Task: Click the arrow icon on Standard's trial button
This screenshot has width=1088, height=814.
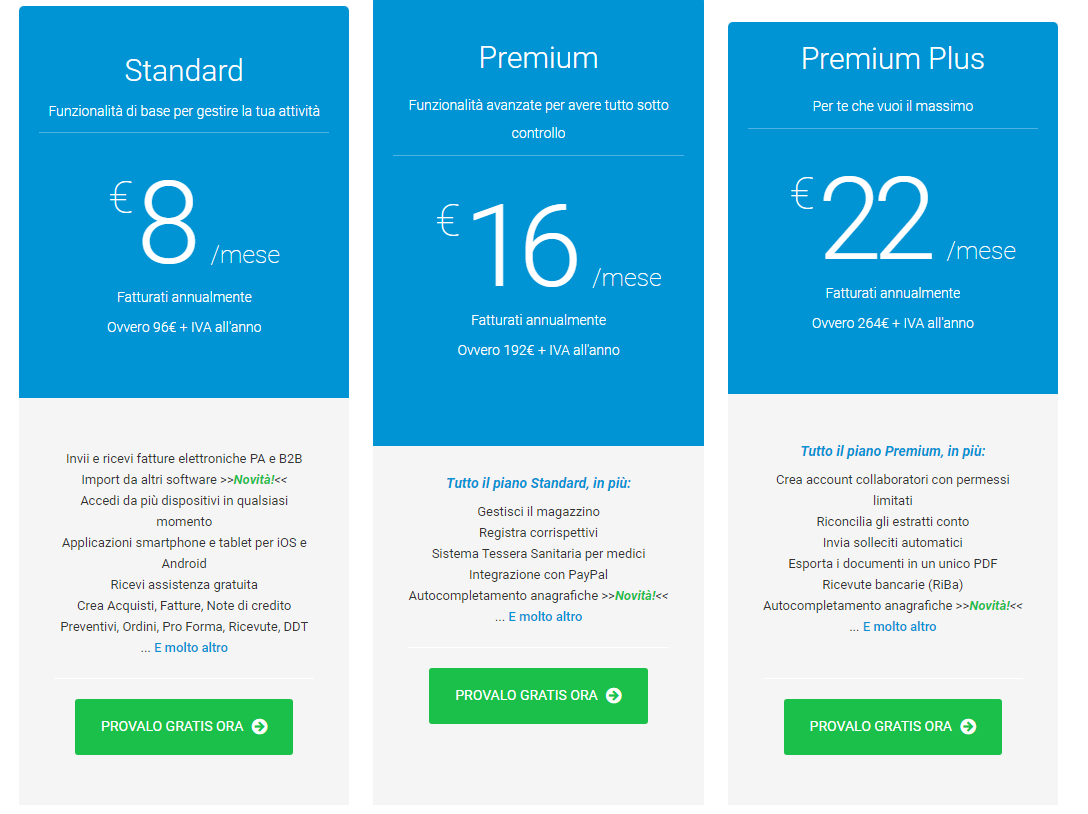Action: click(260, 727)
